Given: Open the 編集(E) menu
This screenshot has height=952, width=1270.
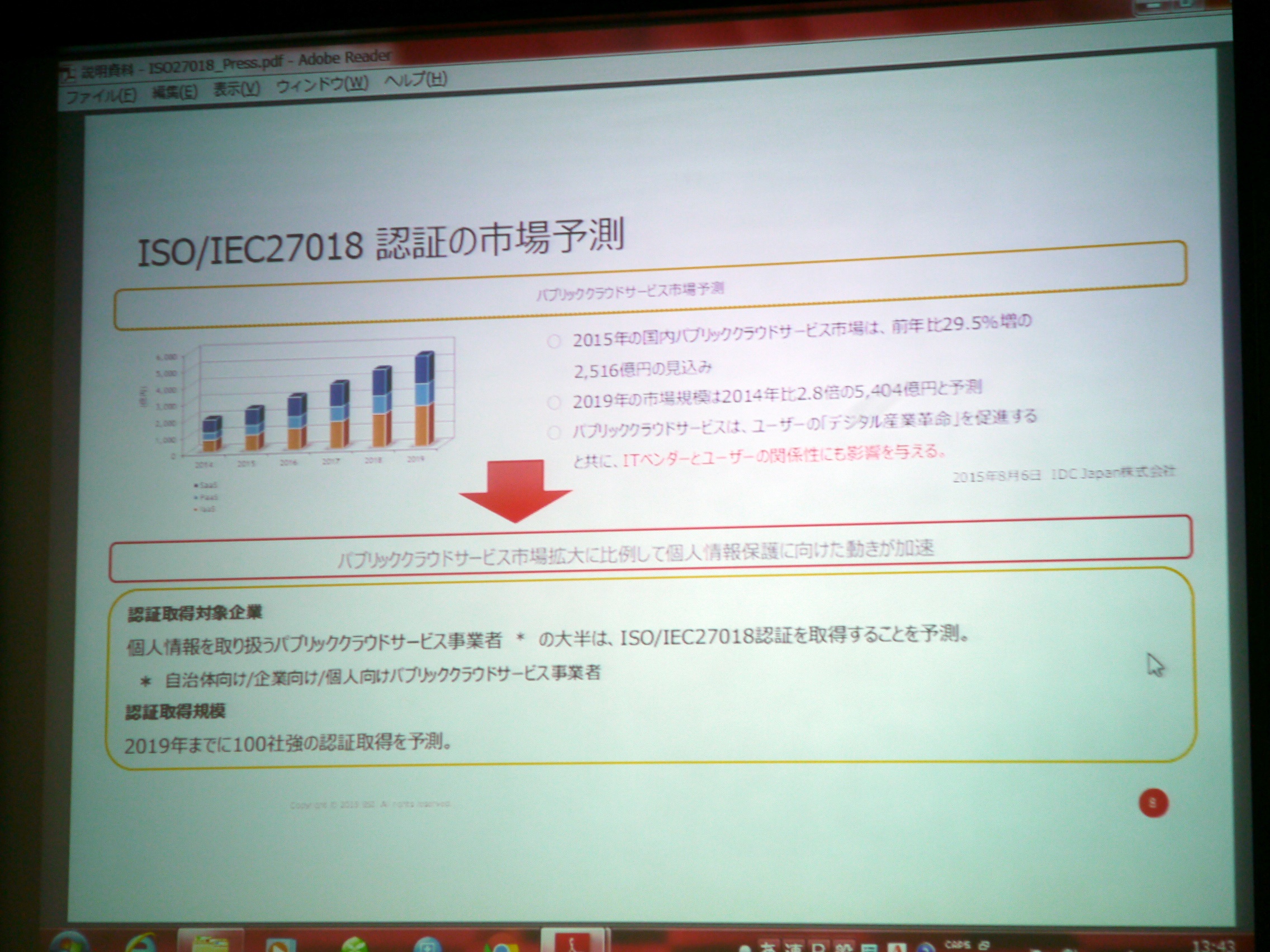Looking at the screenshot, I should pos(174,92).
